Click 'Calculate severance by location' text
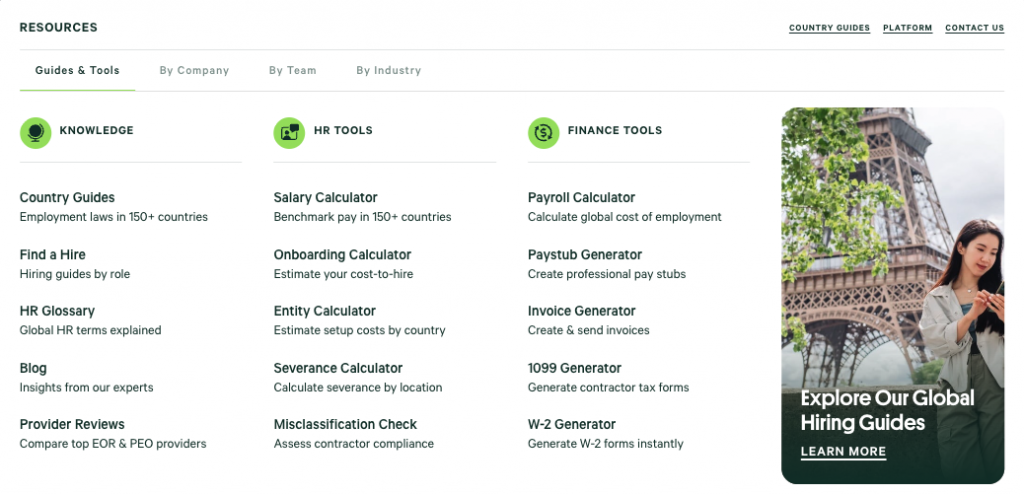 pos(358,387)
